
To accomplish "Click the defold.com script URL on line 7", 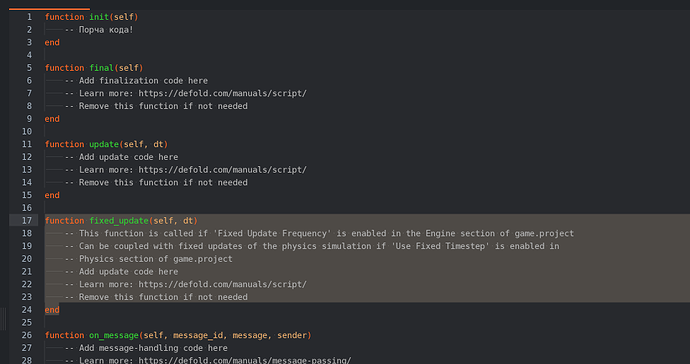I will 223,93.
